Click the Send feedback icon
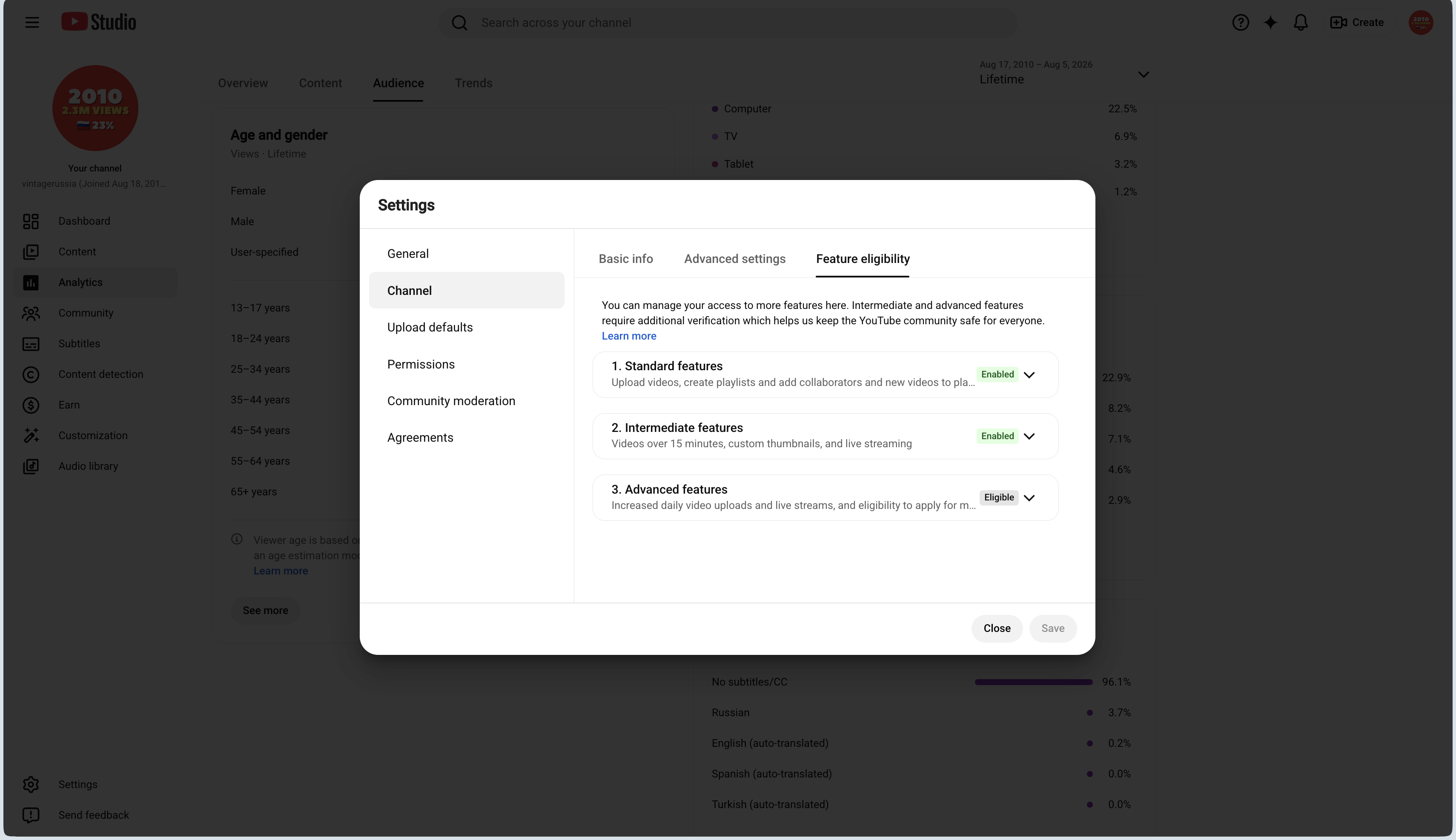1456x840 pixels. tap(31, 814)
